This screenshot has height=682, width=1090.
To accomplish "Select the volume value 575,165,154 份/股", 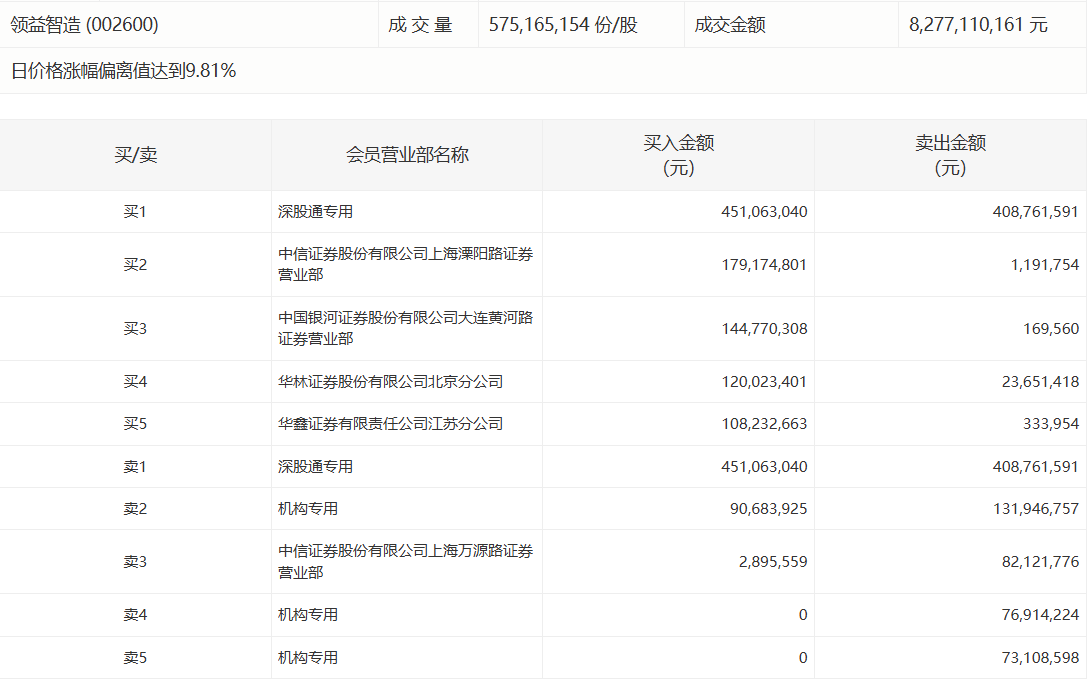I will point(563,25).
